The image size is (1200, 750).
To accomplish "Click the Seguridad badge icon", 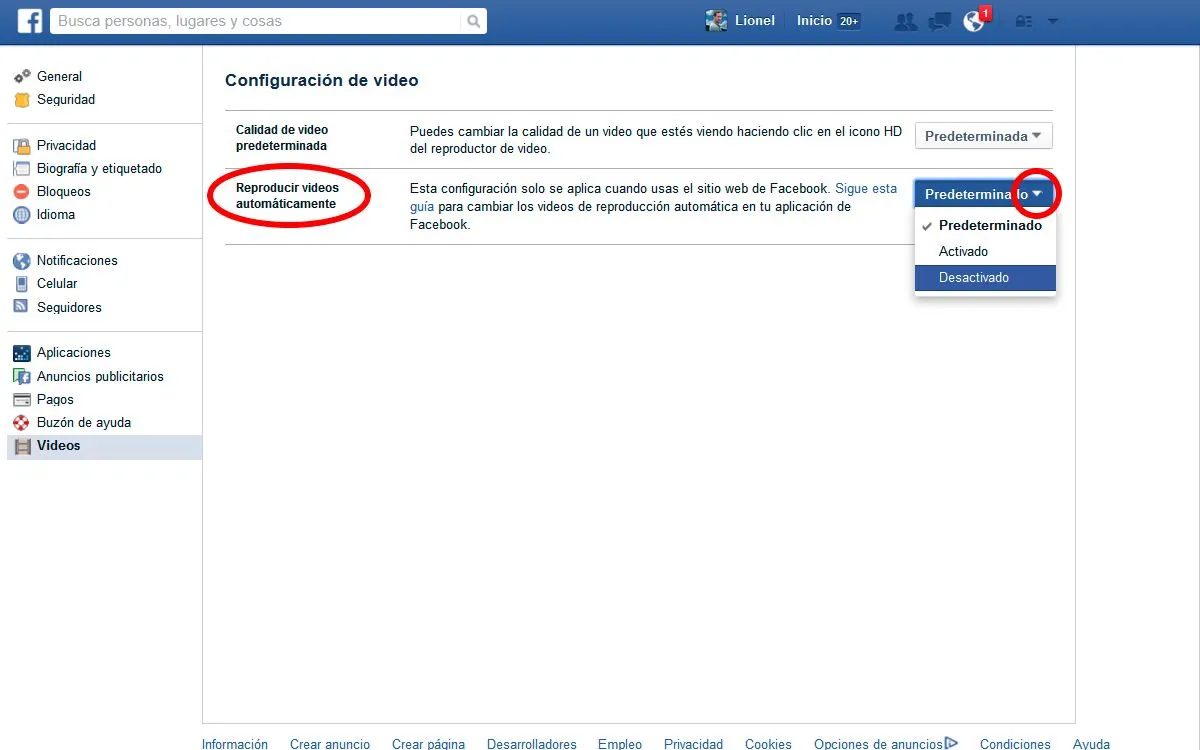I will (x=22, y=99).
